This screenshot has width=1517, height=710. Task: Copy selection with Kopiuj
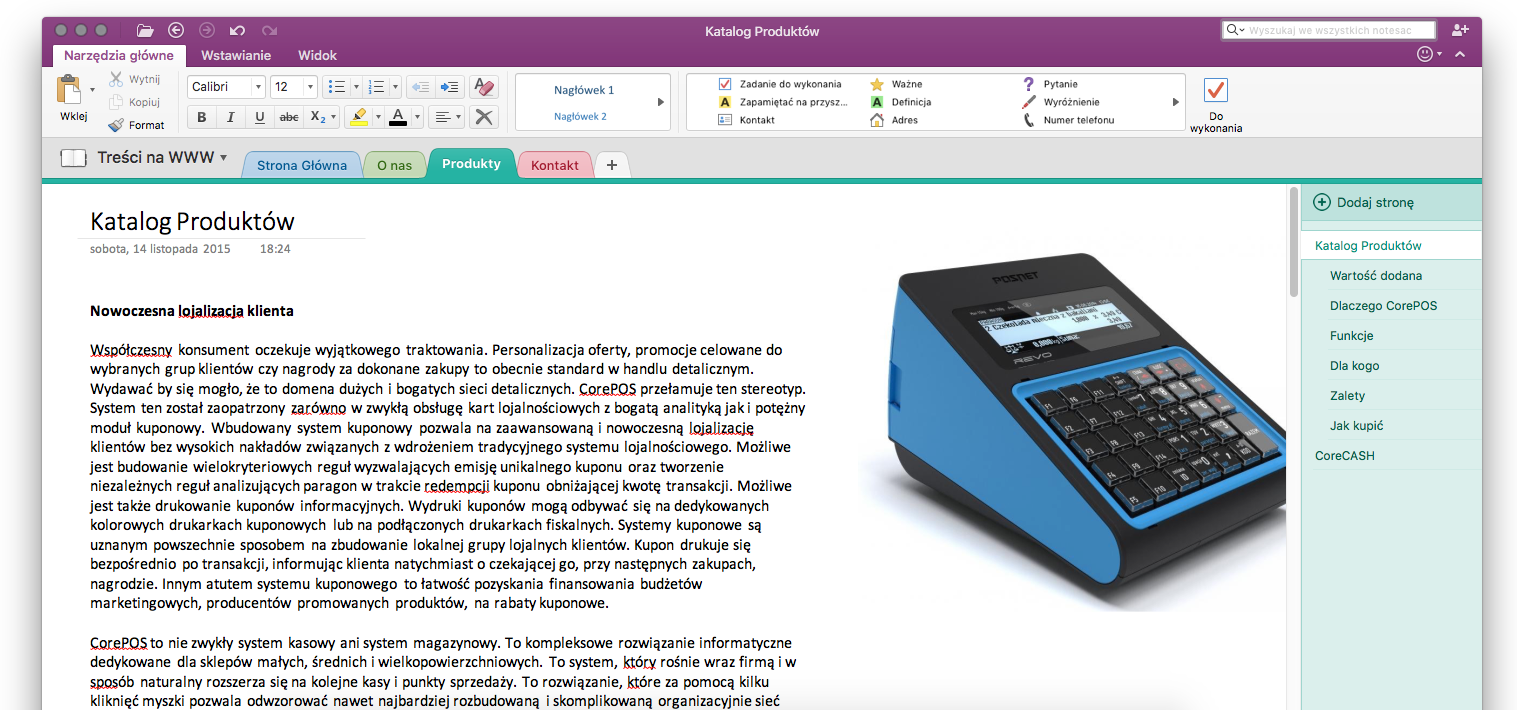pos(134,102)
